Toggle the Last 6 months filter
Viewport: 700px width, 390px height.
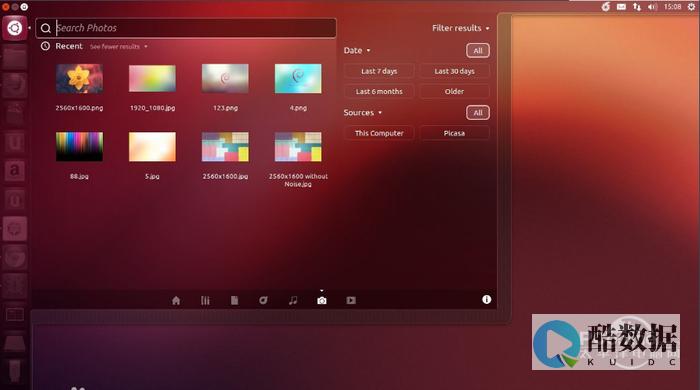pyautogui.click(x=379, y=91)
